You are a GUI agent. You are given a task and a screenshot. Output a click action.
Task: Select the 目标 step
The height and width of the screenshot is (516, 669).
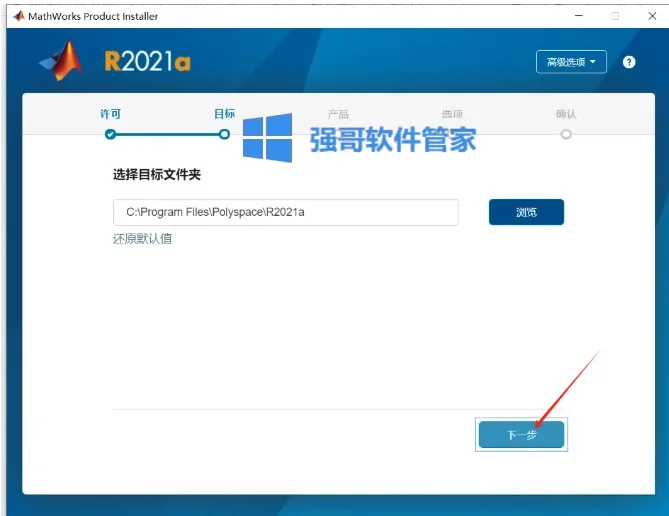click(224, 114)
